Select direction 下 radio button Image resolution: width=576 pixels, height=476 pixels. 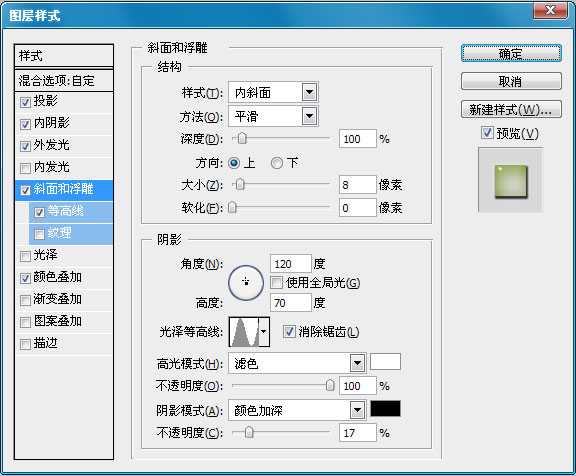point(277,163)
